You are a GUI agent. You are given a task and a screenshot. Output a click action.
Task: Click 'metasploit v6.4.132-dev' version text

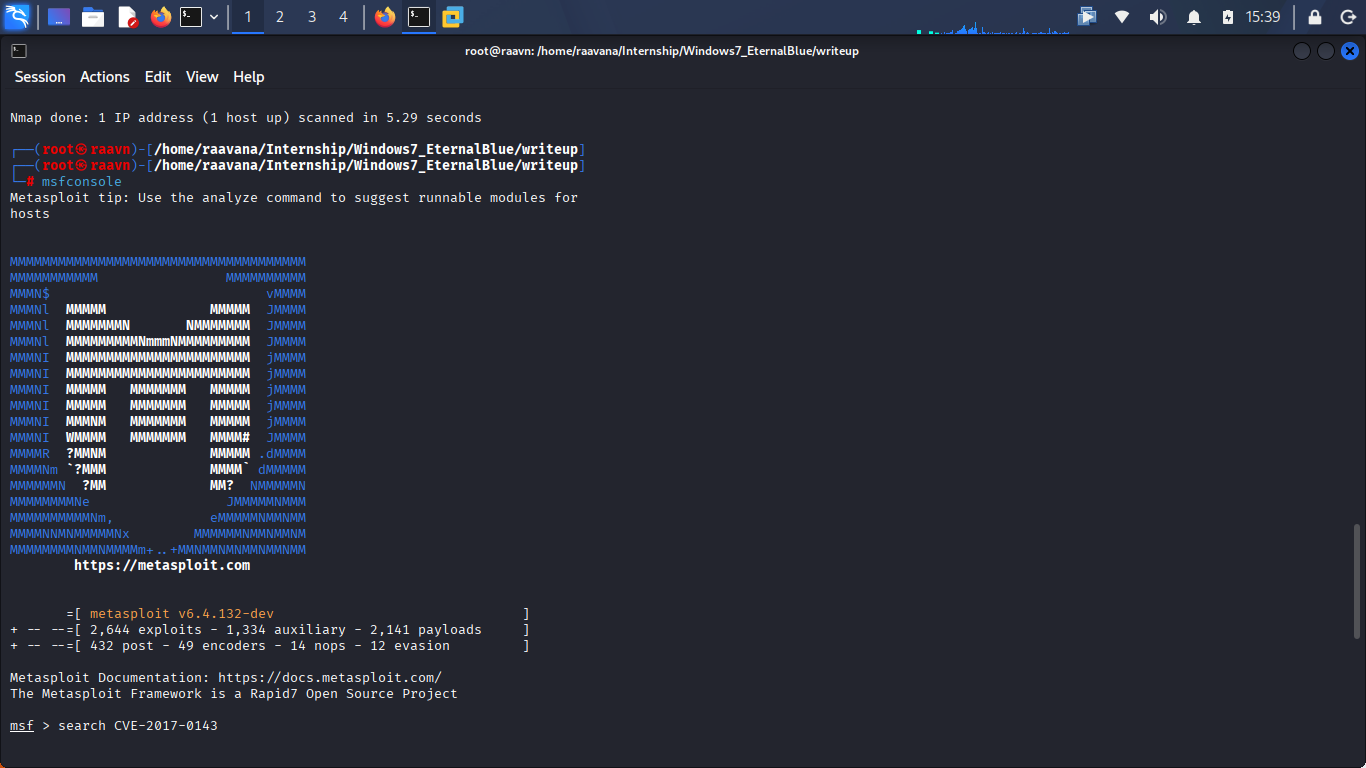tap(182, 613)
